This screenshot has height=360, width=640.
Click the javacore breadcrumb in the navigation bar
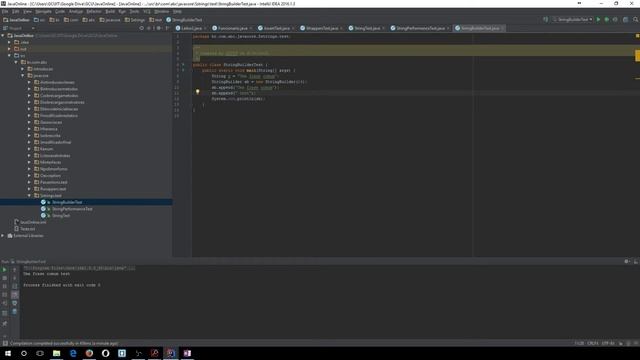click(x=110, y=20)
